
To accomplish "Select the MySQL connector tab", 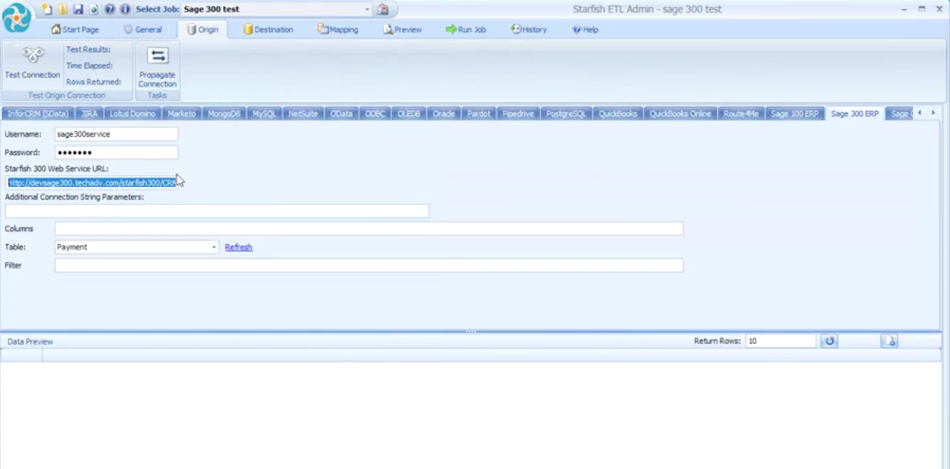I will pos(264,114).
